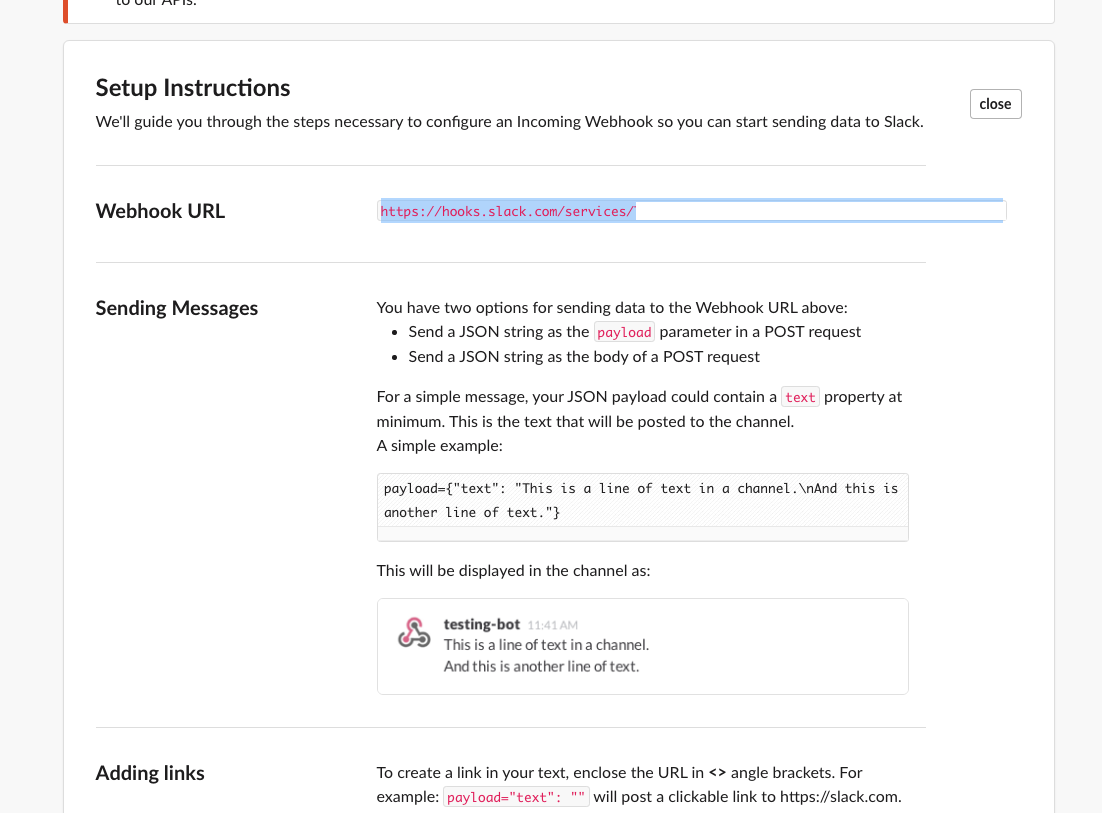Viewport: 1102px width, 813px height.
Task: Click 'This is a line of text in a channel.' message
Action: coord(546,644)
